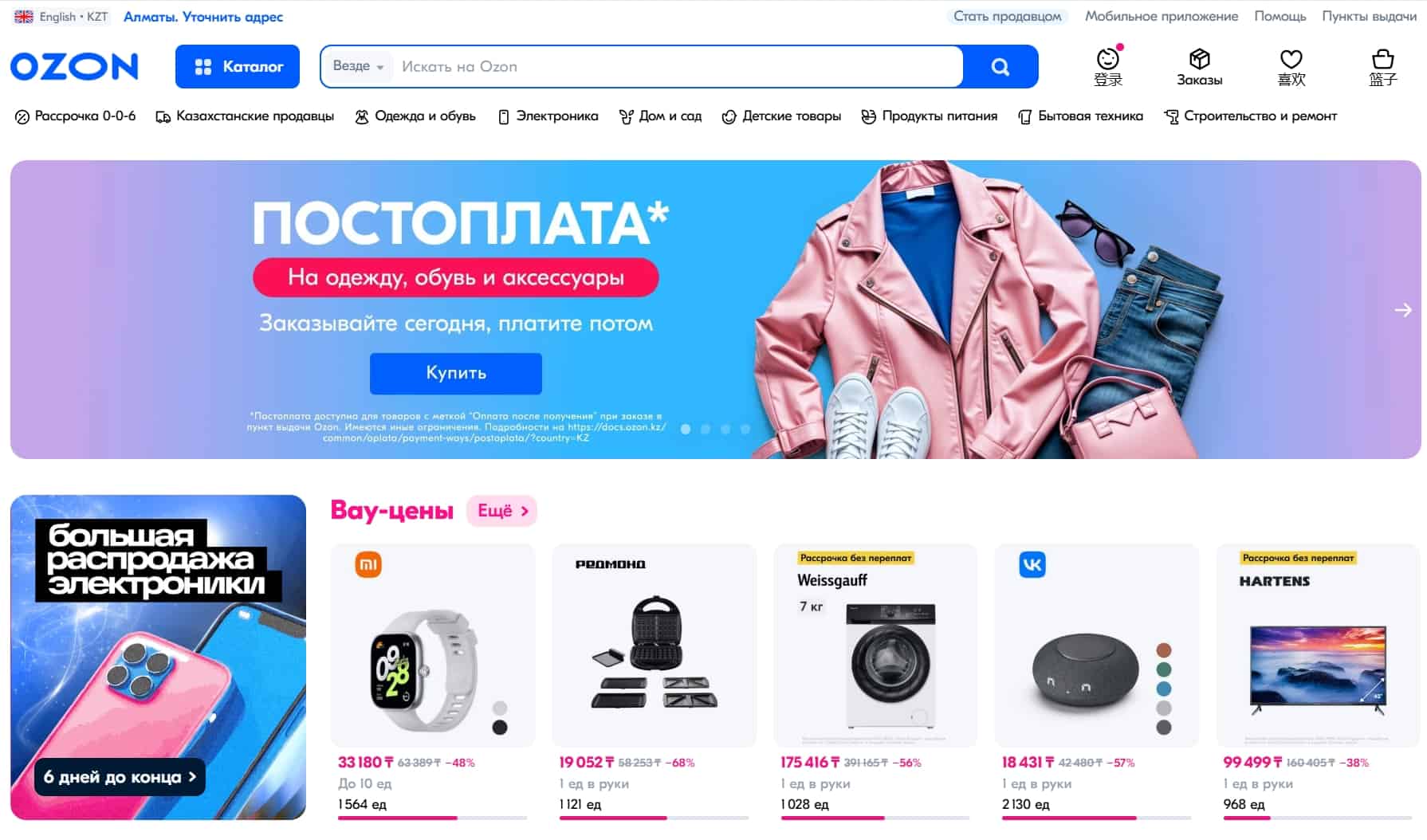Open Одежда и обувь category
Image resolution: width=1427 pixels, height=840 pixels.
[x=415, y=116]
